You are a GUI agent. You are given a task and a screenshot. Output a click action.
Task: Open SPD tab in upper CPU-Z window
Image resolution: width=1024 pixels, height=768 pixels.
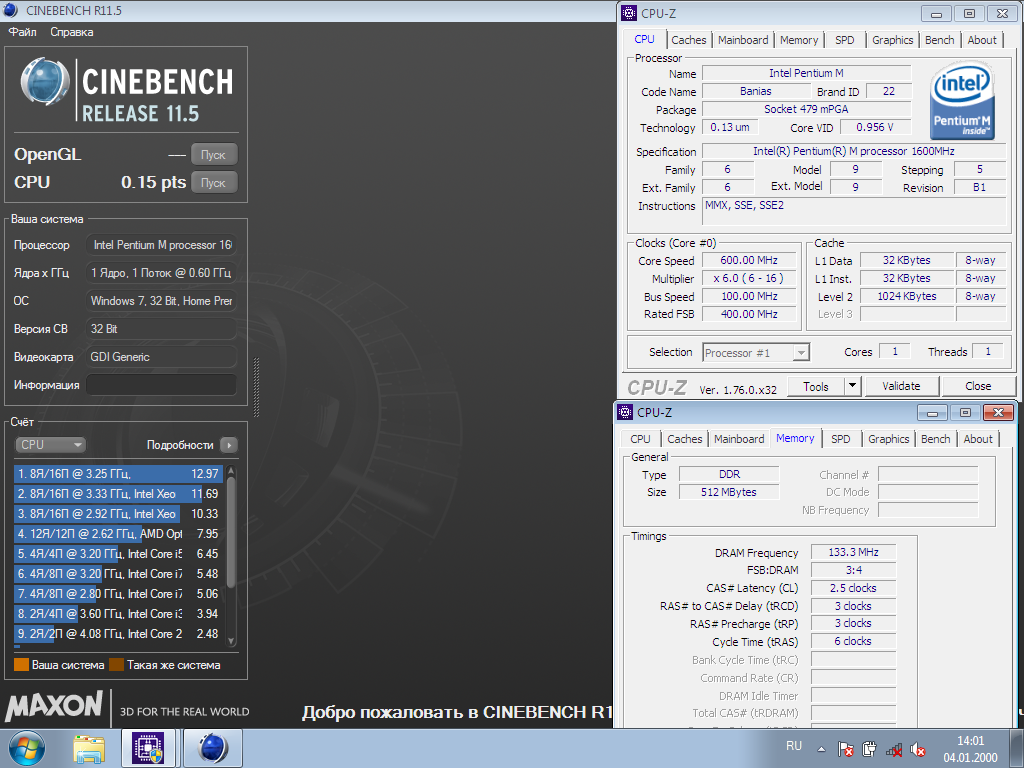tap(844, 40)
